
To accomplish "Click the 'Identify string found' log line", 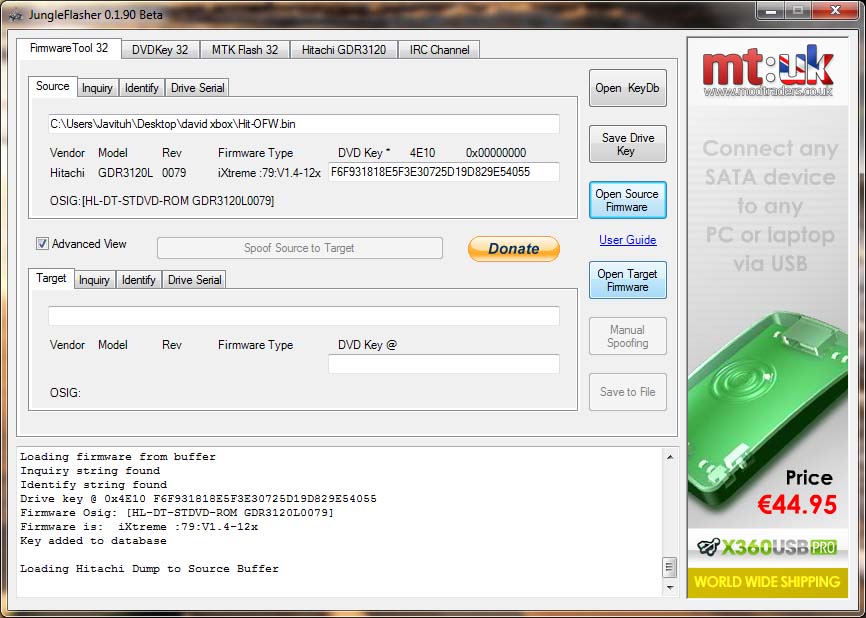I will pyautogui.click(x=93, y=484).
